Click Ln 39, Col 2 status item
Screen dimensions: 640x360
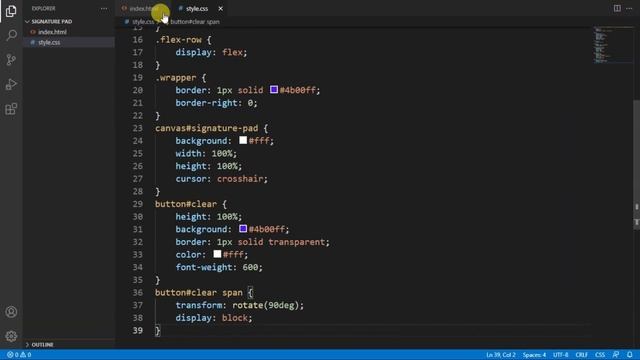point(500,355)
